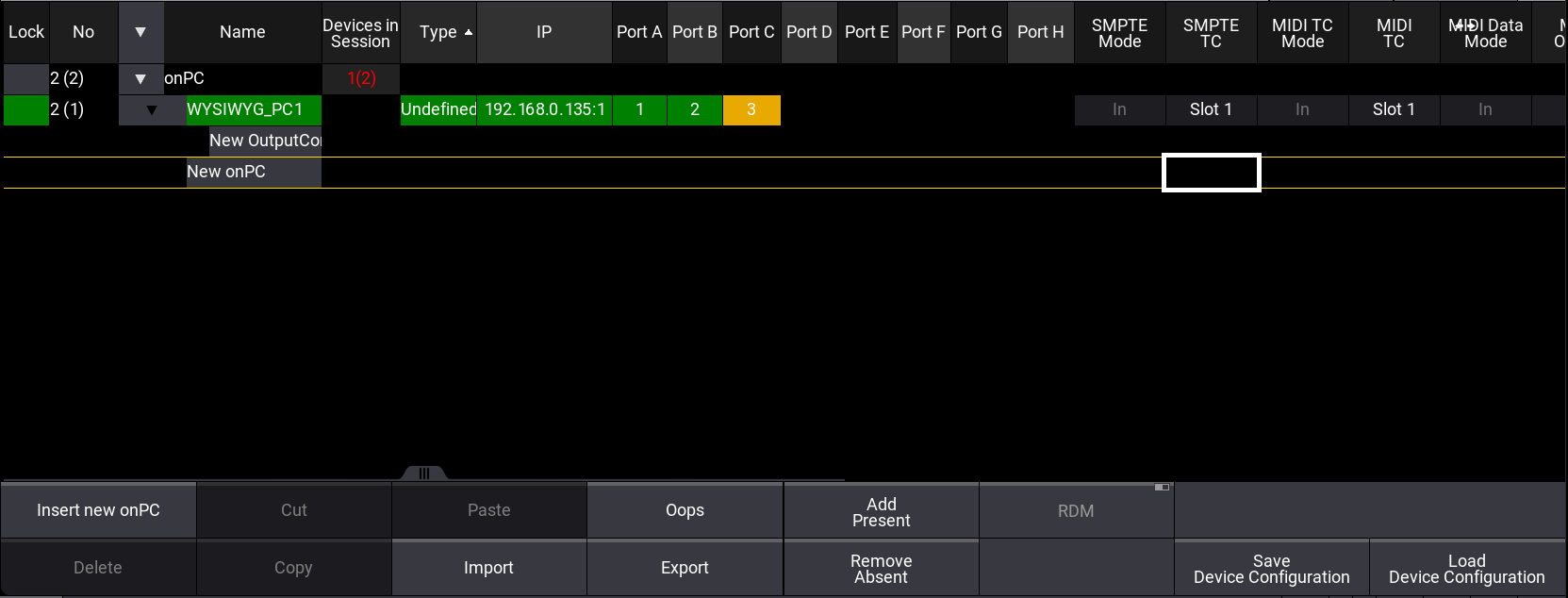This screenshot has height=598, width=1568.
Task: Toggle the green Lock cell for WYSIWYG_PC1
Action: pos(25,110)
